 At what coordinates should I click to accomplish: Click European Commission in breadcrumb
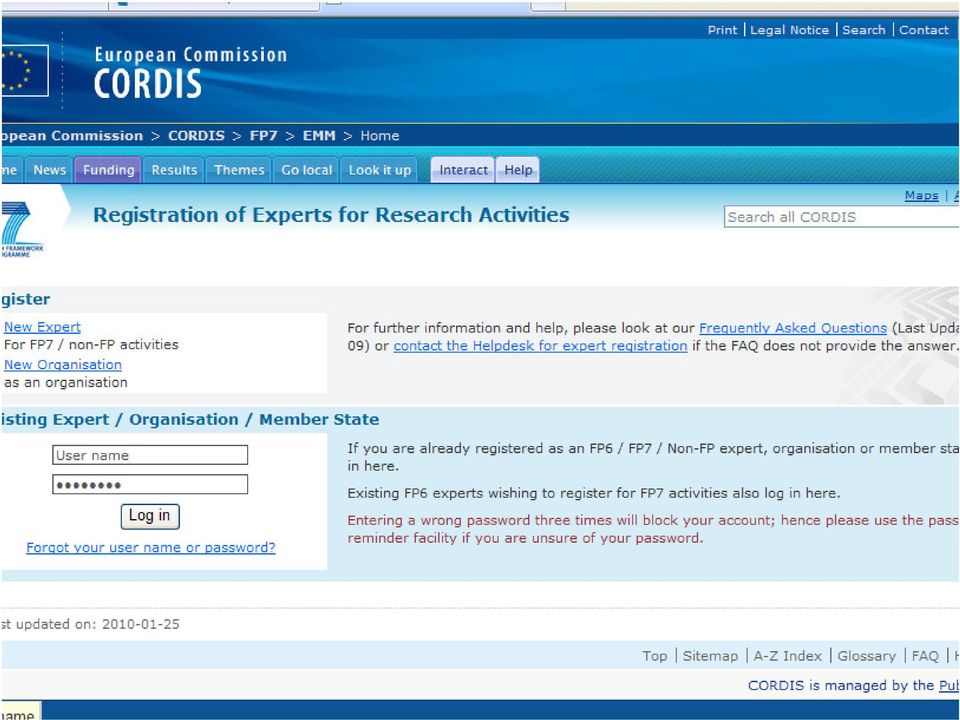(72, 135)
